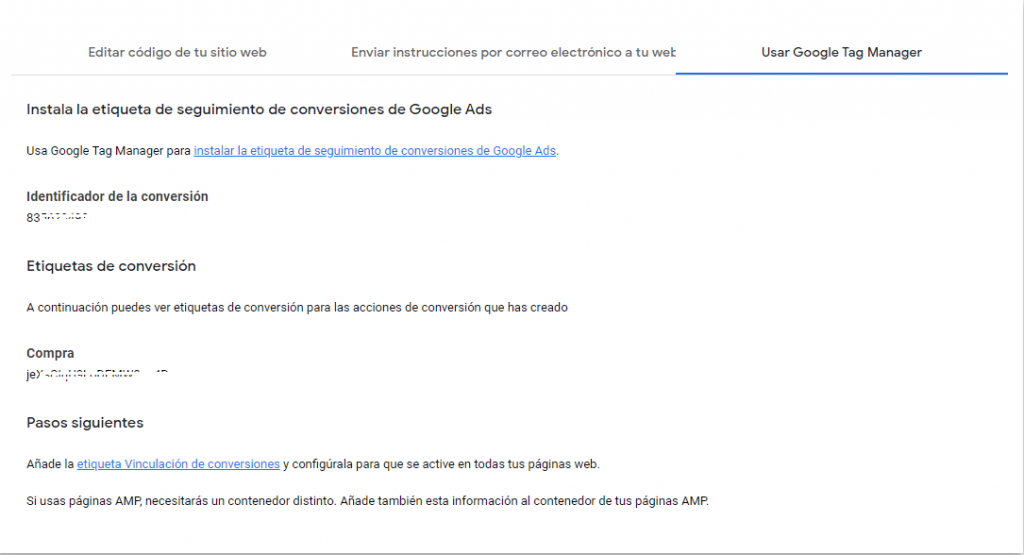The width and height of the screenshot is (1024, 555).
Task: Click text A continuación puedes ver etiquetas
Action: (x=297, y=308)
